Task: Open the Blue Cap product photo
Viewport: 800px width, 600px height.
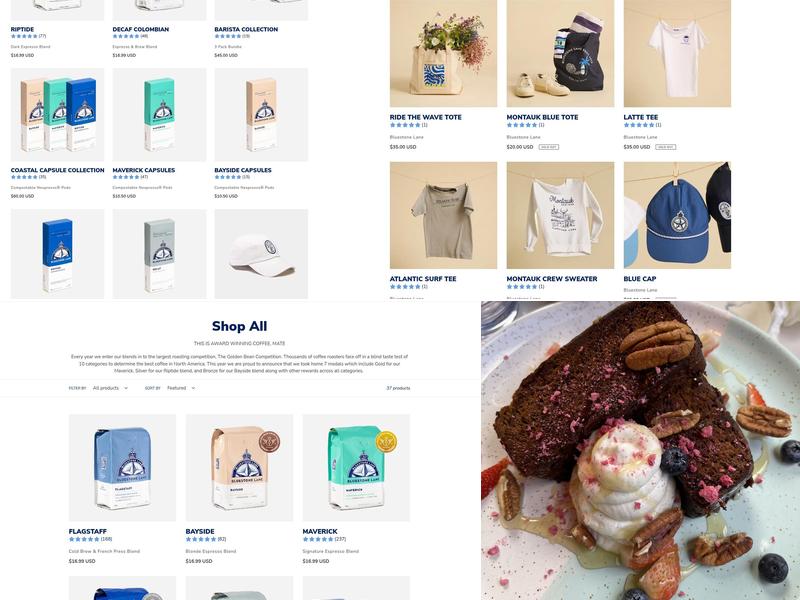Action: [677, 215]
